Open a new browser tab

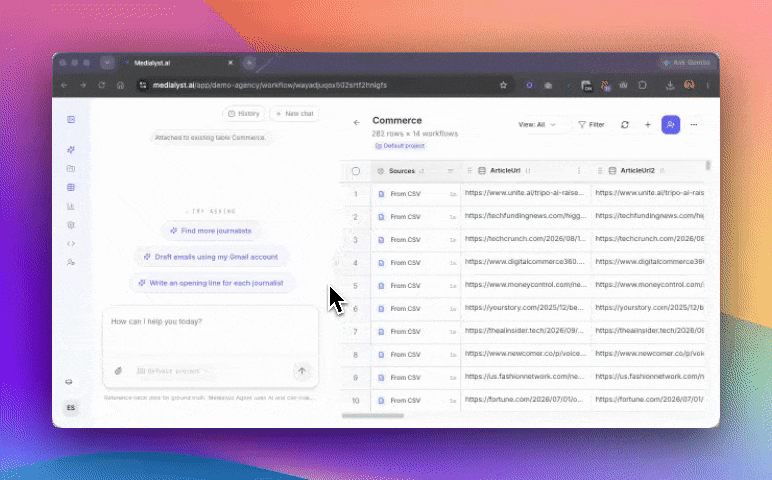click(249, 63)
